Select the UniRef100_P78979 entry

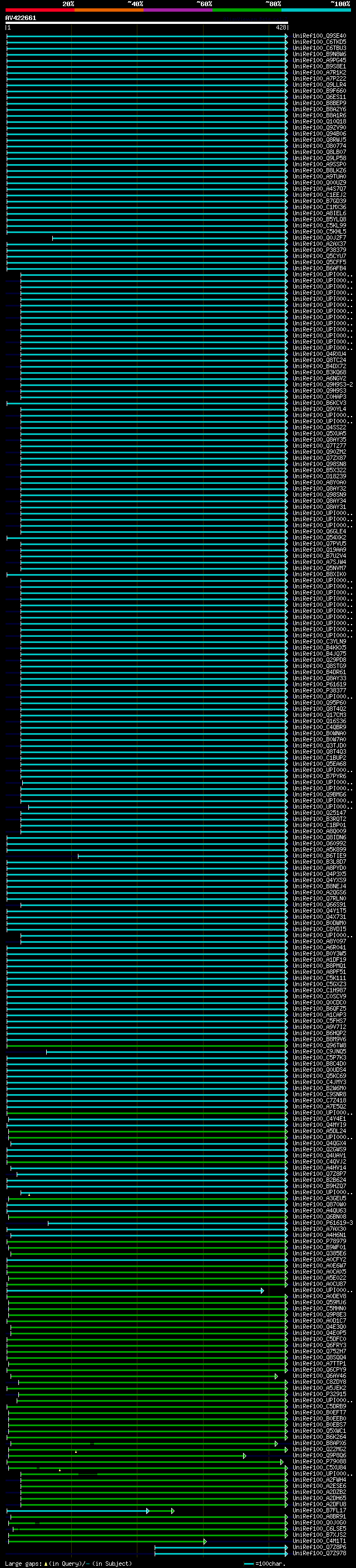[x=319, y=1241]
